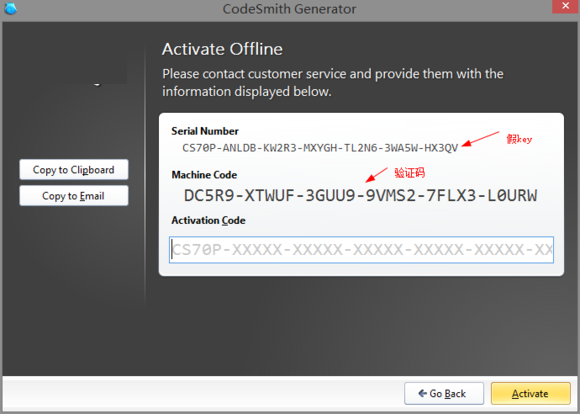Close the CodeSmith Generator window
Image resolution: width=580 pixels, height=414 pixels.
565,6
